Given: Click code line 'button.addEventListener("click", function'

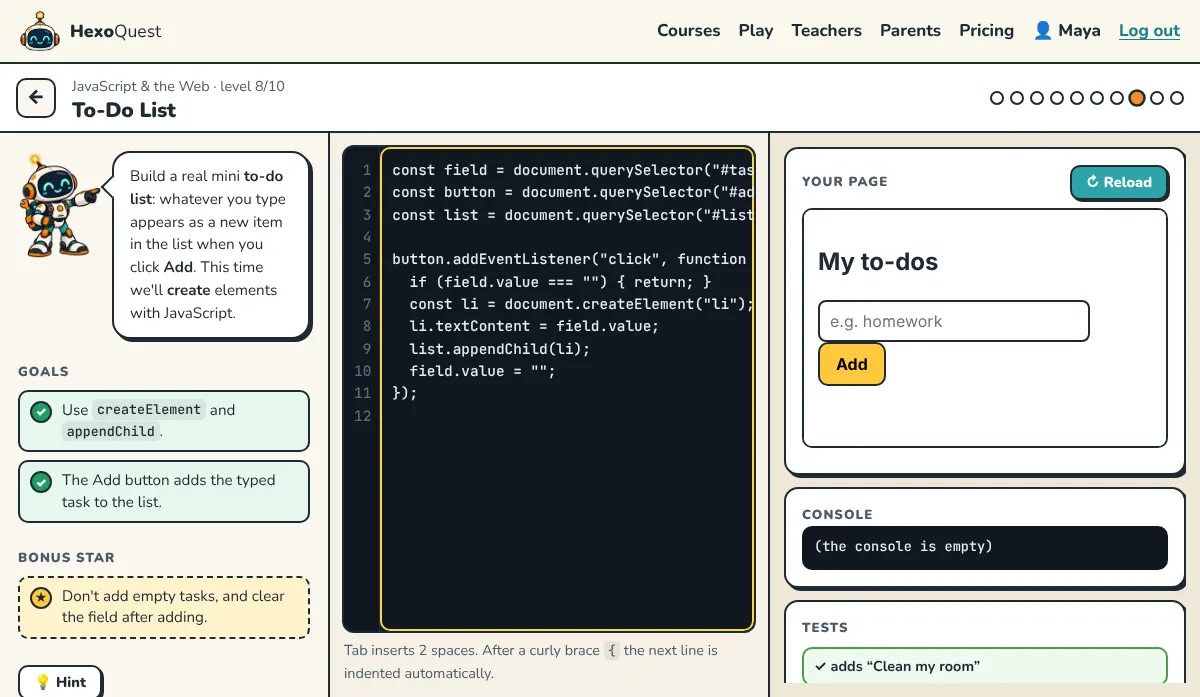Looking at the screenshot, I should (569, 259).
